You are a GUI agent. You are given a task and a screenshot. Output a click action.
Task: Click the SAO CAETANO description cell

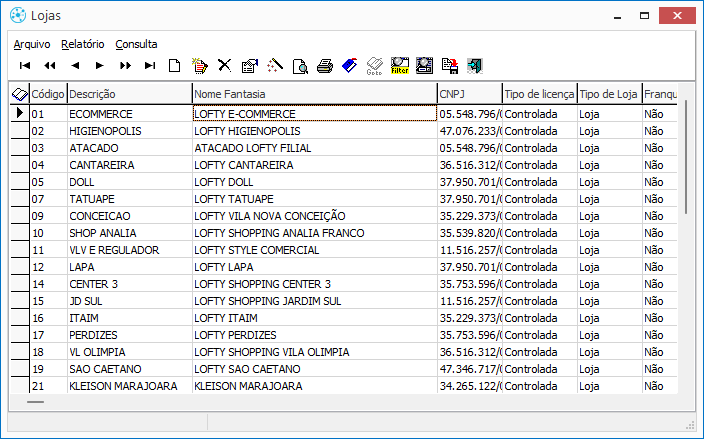pyautogui.click(x=130, y=369)
